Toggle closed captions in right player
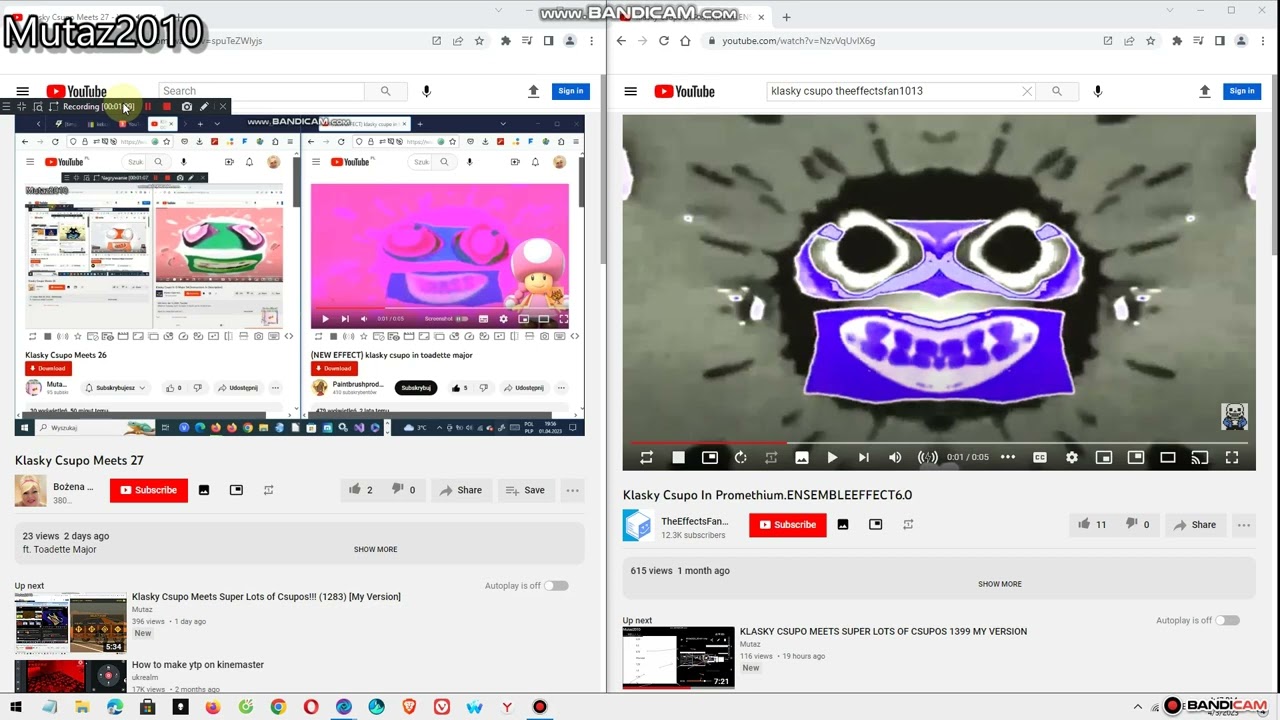 1040,457
